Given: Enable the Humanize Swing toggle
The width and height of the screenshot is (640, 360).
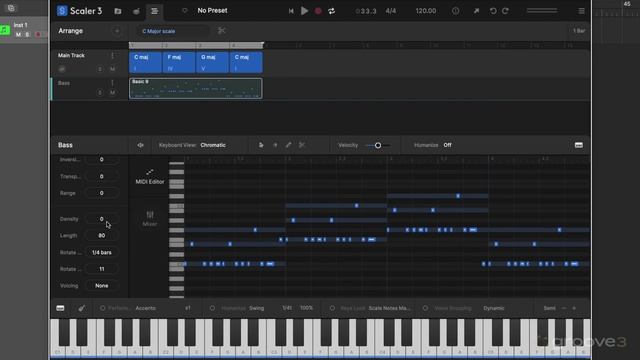Looking at the screenshot, I should pos(212,308).
